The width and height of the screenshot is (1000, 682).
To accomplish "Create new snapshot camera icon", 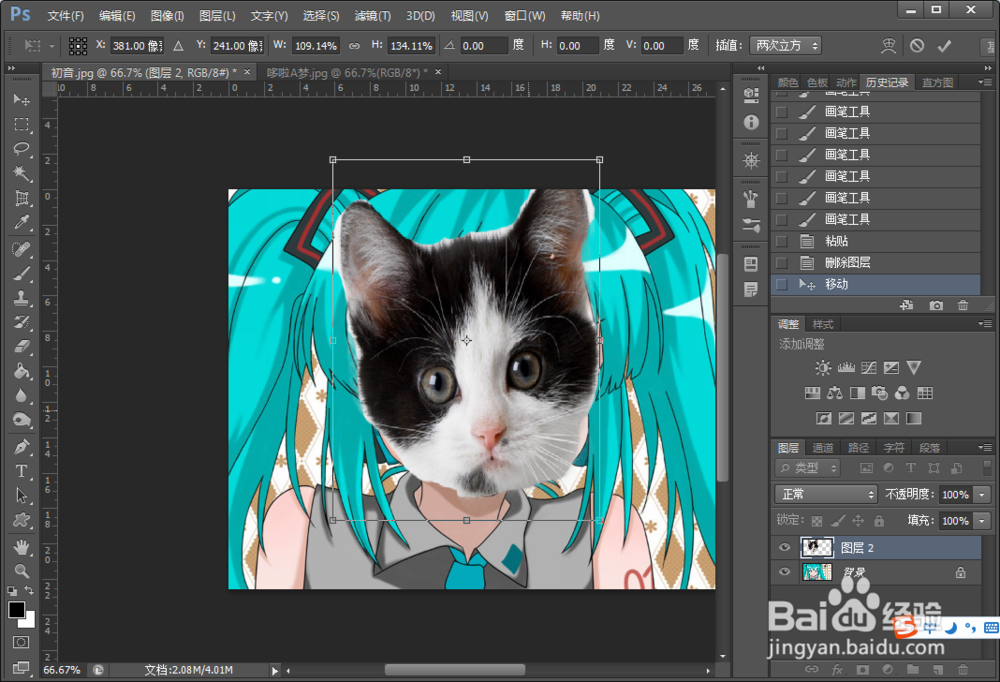I will 936,306.
